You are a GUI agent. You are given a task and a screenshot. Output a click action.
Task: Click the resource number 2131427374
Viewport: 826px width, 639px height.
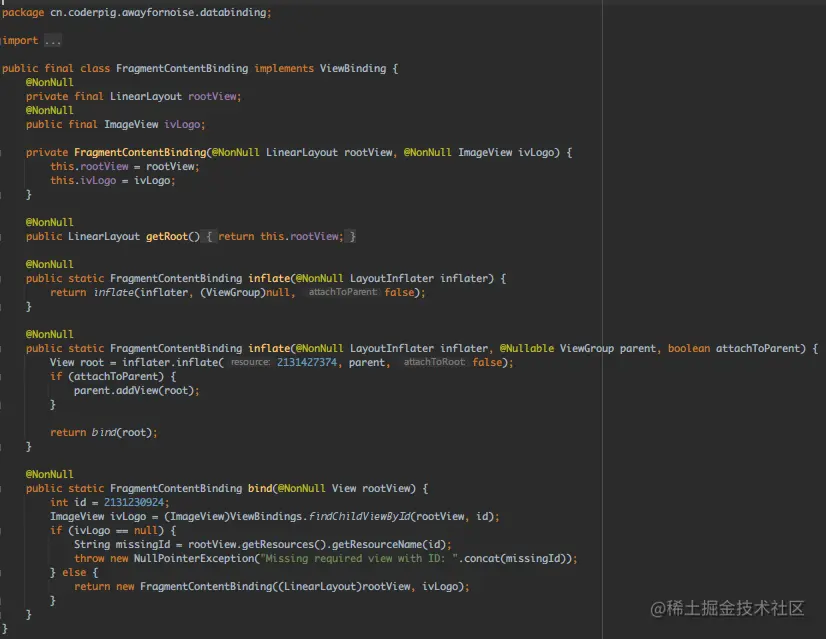pos(307,362)
